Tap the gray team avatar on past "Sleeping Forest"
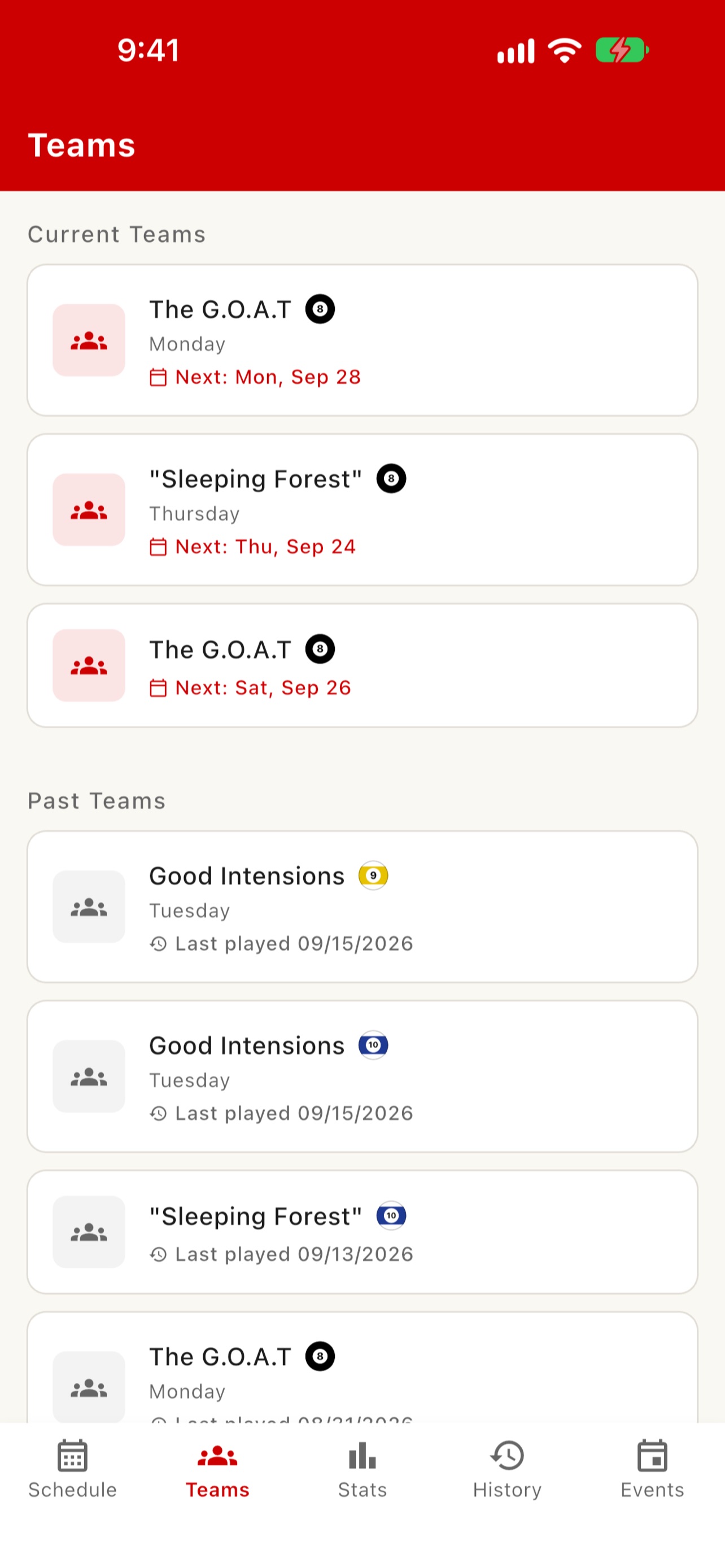The image size is (725, 1568). tap(89, 1232)
